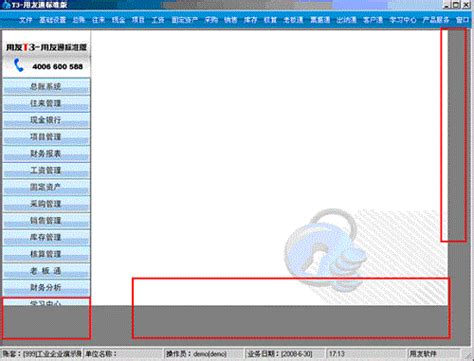Click the 账套 status bar entry
474x361 pixels.
(x=42, y=354)
